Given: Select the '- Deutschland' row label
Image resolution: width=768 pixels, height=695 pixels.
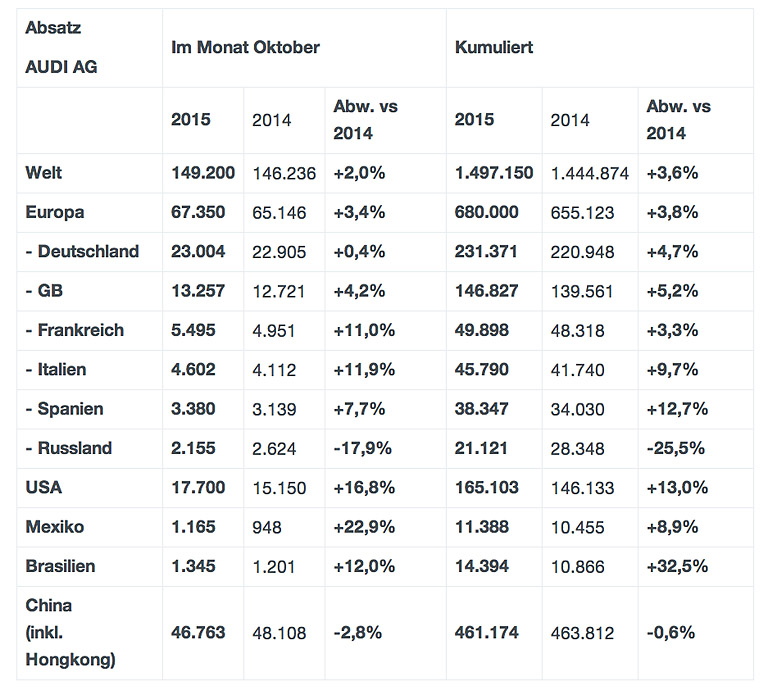Looking at the screenshot, I should point(82,251).
